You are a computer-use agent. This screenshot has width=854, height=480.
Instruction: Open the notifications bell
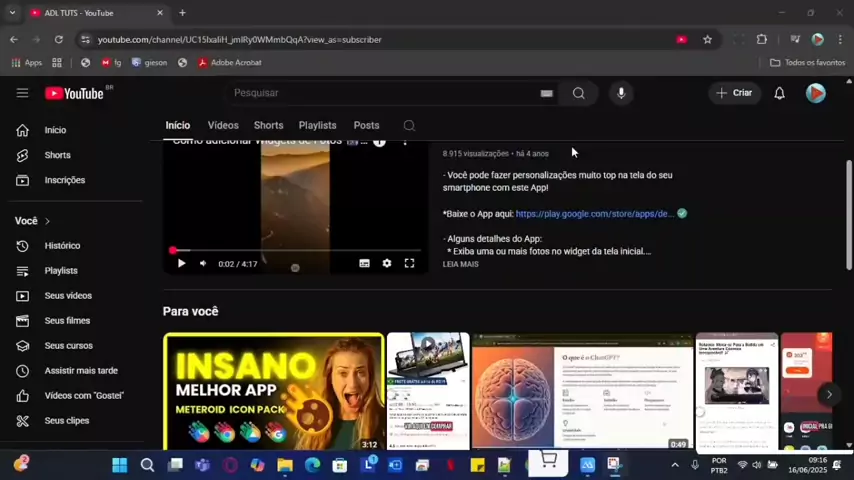point(779,93)
